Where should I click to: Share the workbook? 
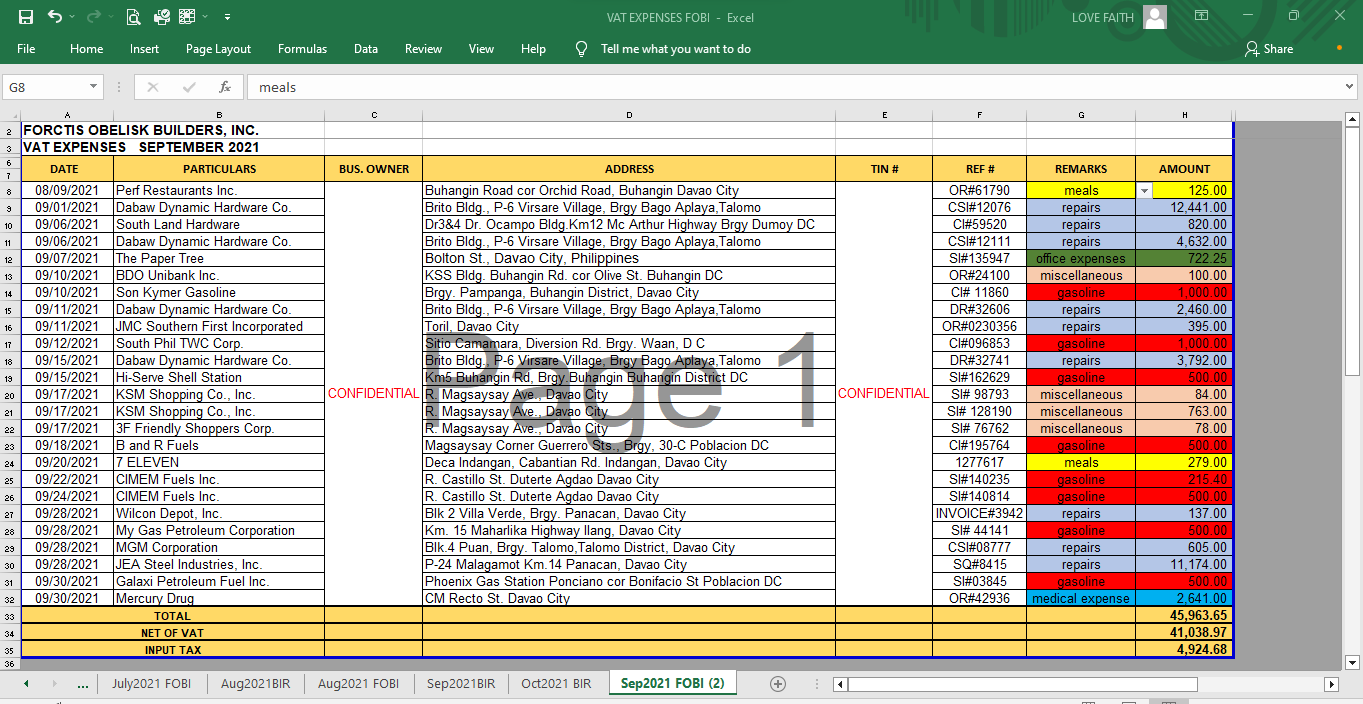click(x=1269, y=49)
